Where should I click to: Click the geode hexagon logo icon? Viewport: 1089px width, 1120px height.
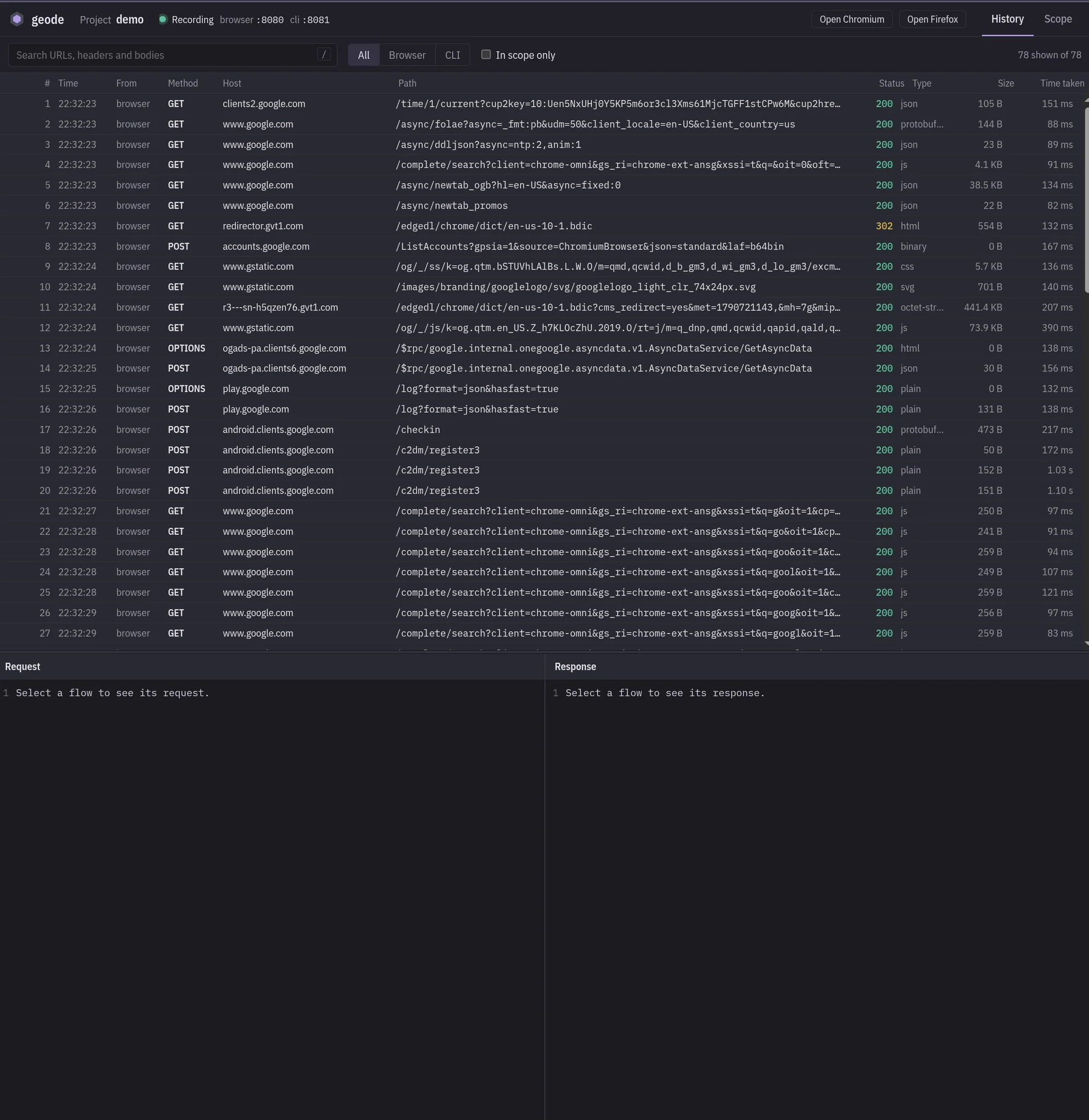[17, 20]
